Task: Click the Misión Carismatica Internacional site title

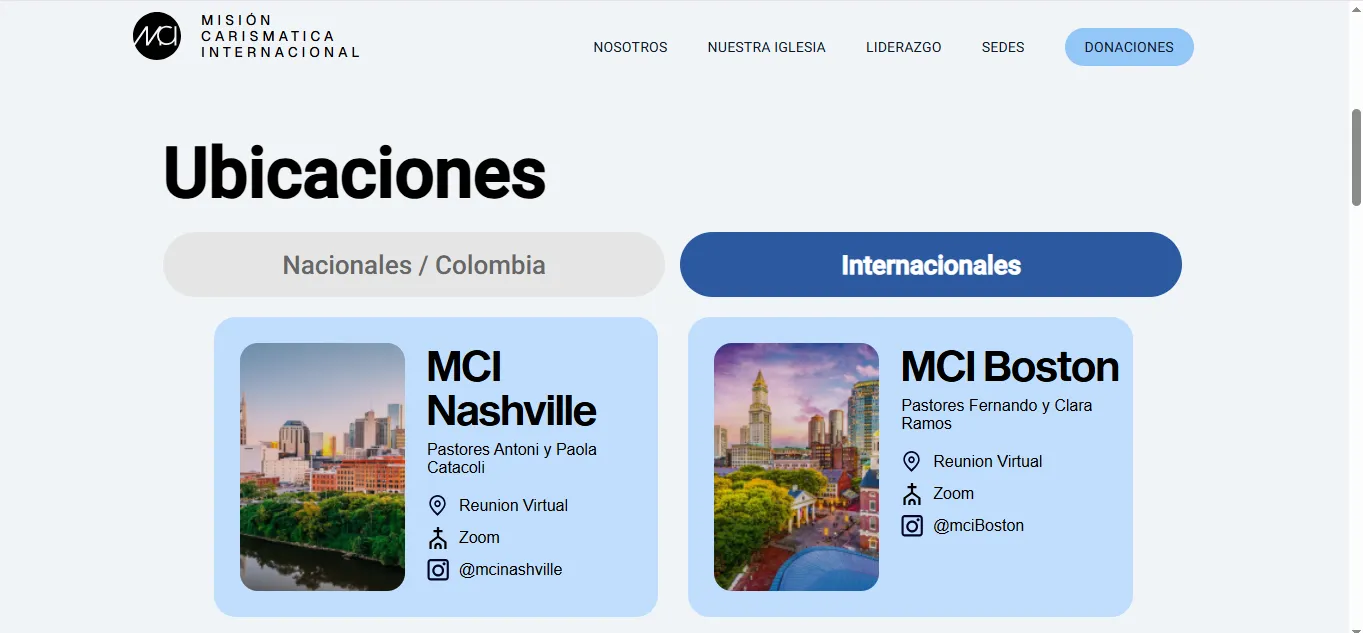Action: click(x=280, y=36)
